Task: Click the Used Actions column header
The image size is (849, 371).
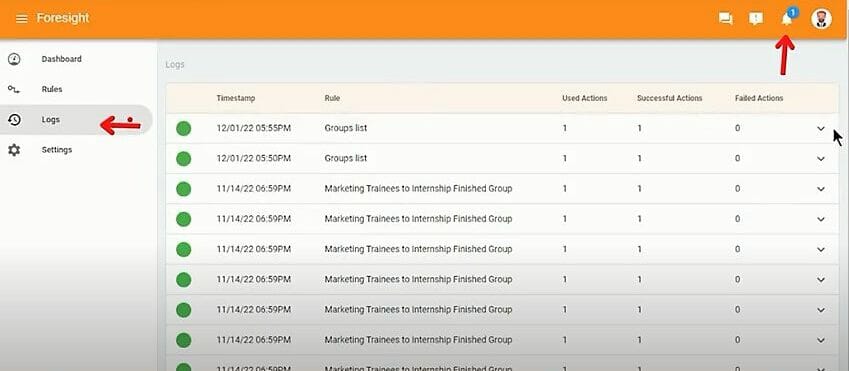Action: pos(585,98)
